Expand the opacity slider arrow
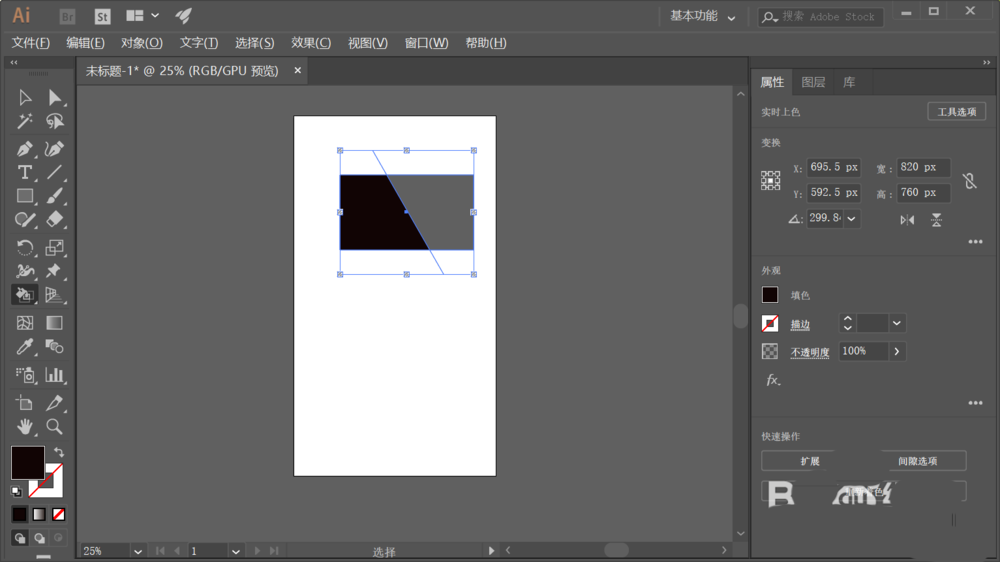Screen dimensions: 1000x562 tap(897, 351)
